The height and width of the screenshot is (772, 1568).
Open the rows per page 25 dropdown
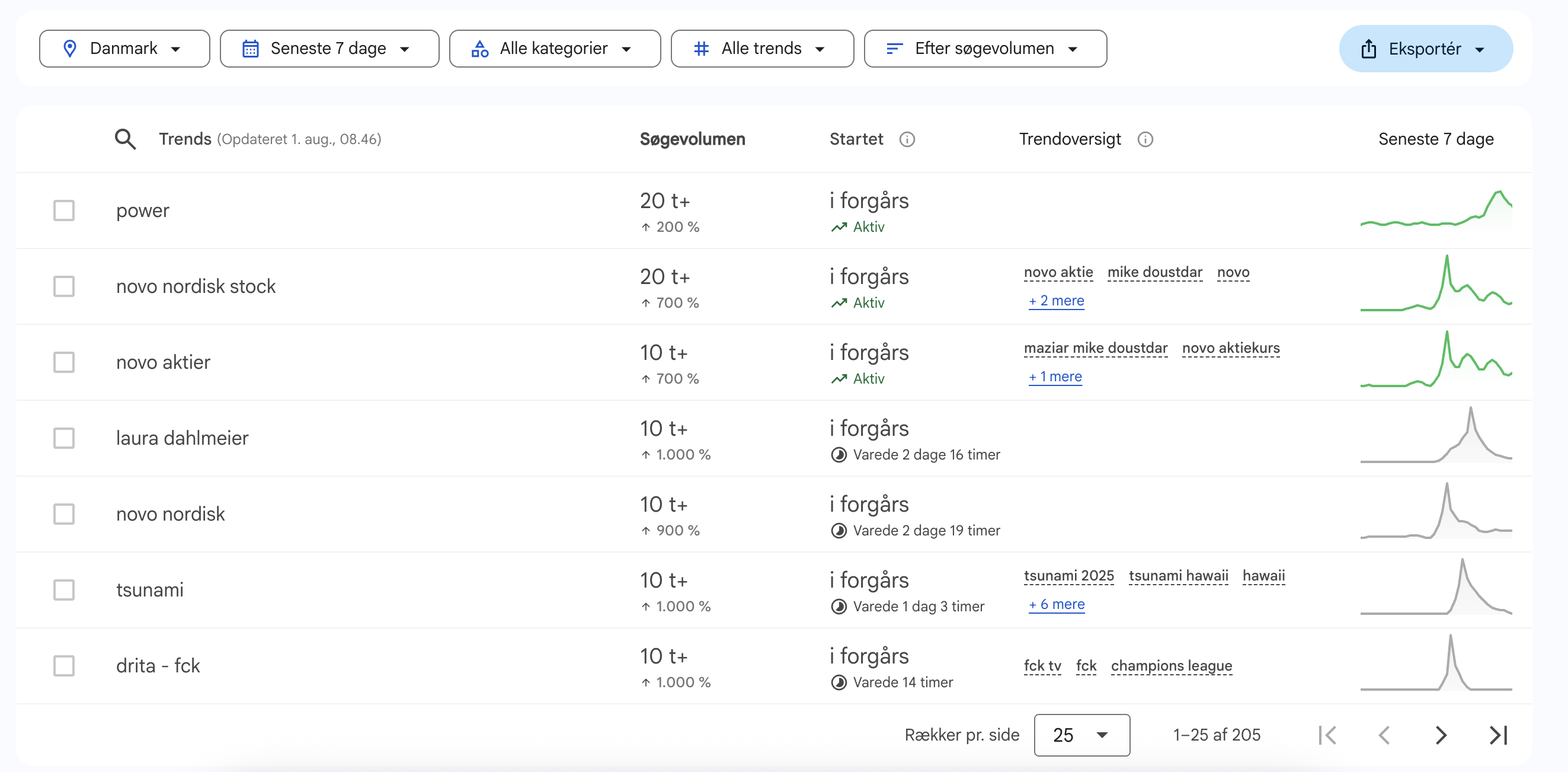[x=1081, y=735]
